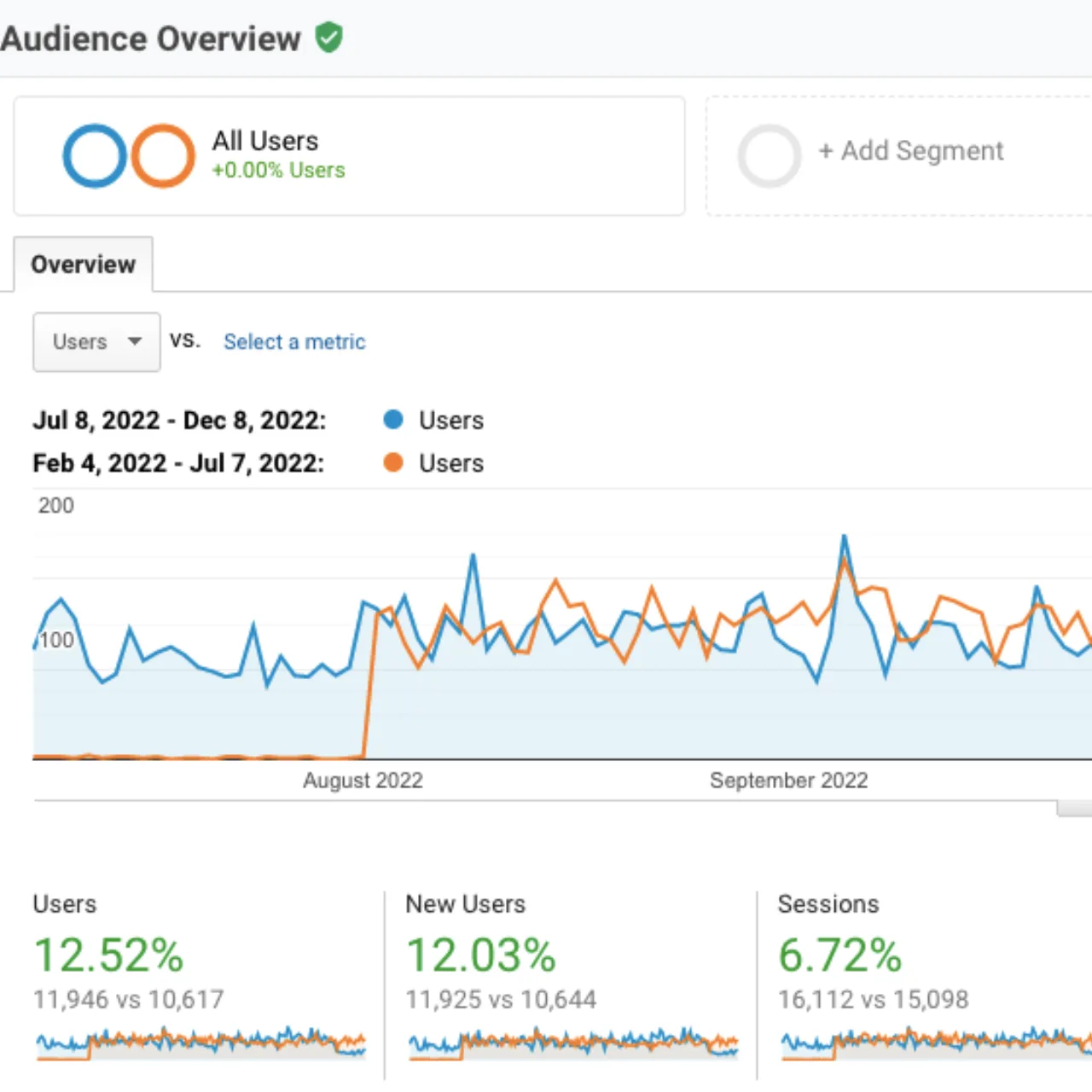This screenshot has height=1092, width=1092.
Task: Click the New Users sparkline thumbnail
Action: [x=573, y=1043]
